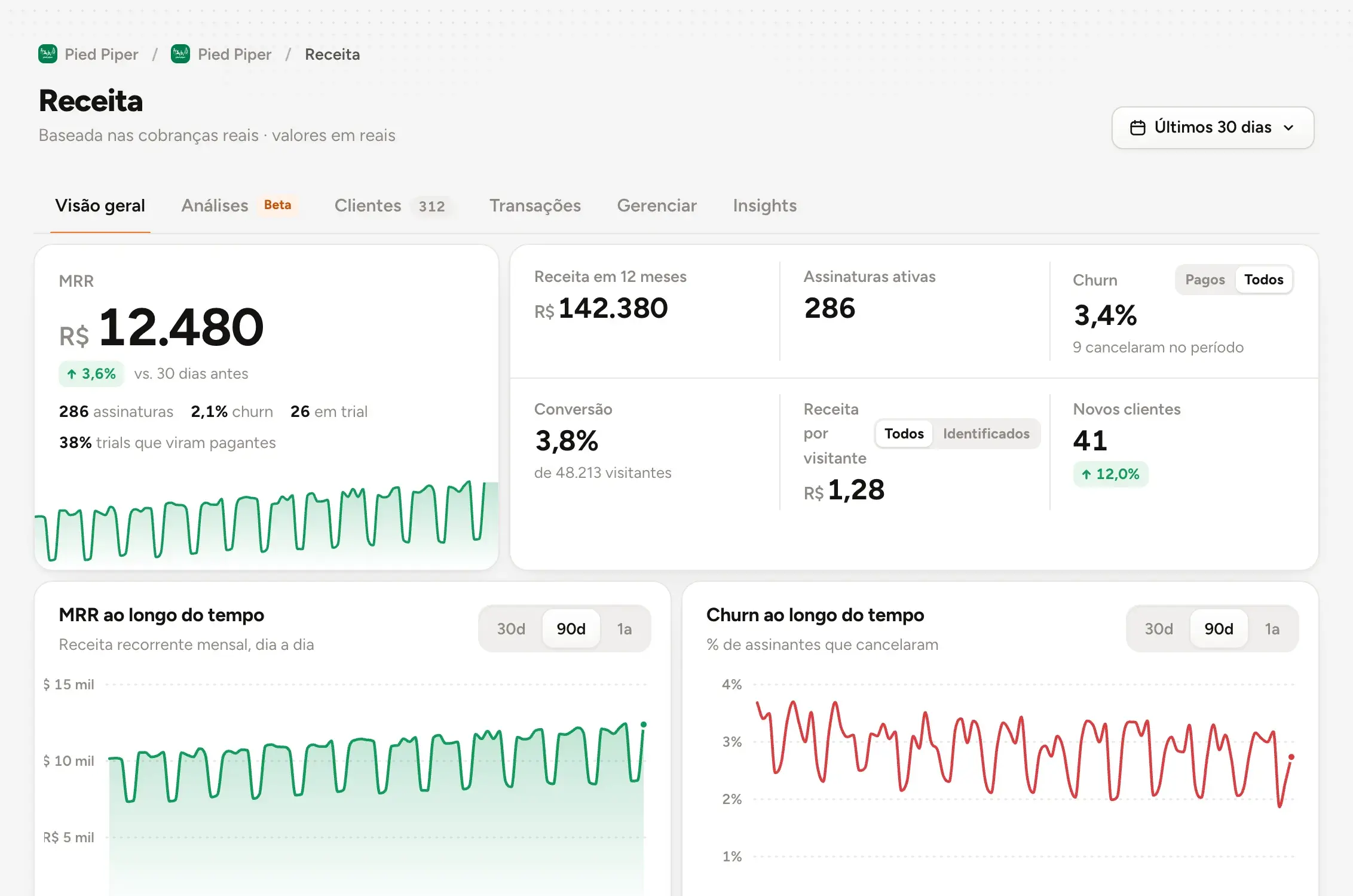Viewport: 1353px width, 896px height.
Task: Set Churn chart range to 30d
Action: [1159, 629]
